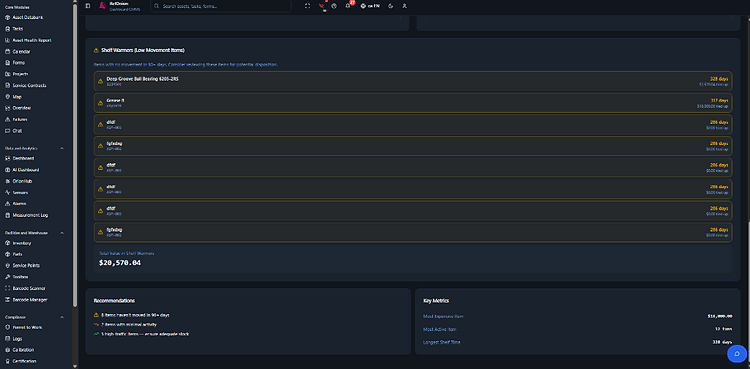Open the user account menu
The image size is (750, 369).
pos(405,6)
